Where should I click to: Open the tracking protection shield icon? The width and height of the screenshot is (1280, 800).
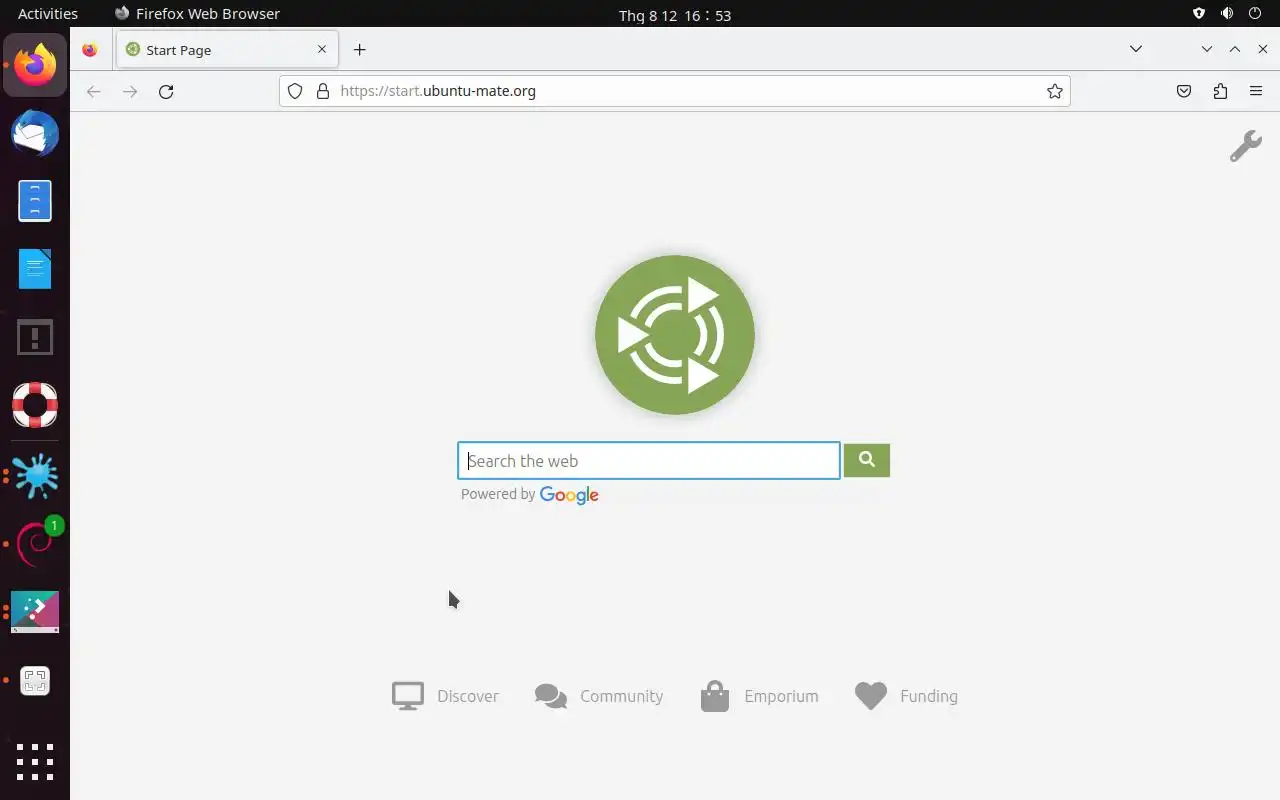[x=295, y=91]
